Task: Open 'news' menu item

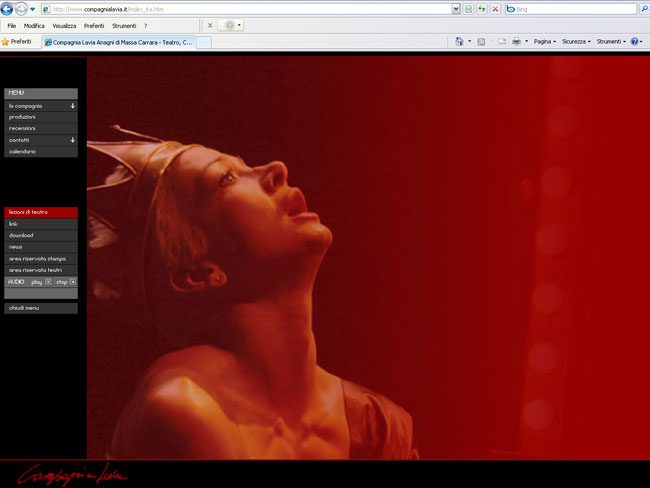Action: [41, 247]
